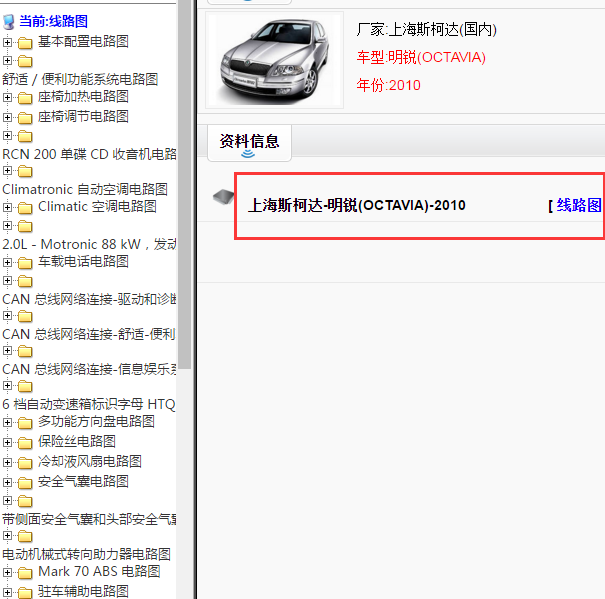Click folder icon beside 座椅加热电路图
Viewport: 605px width, 599px height.
[x=25, y=98]
